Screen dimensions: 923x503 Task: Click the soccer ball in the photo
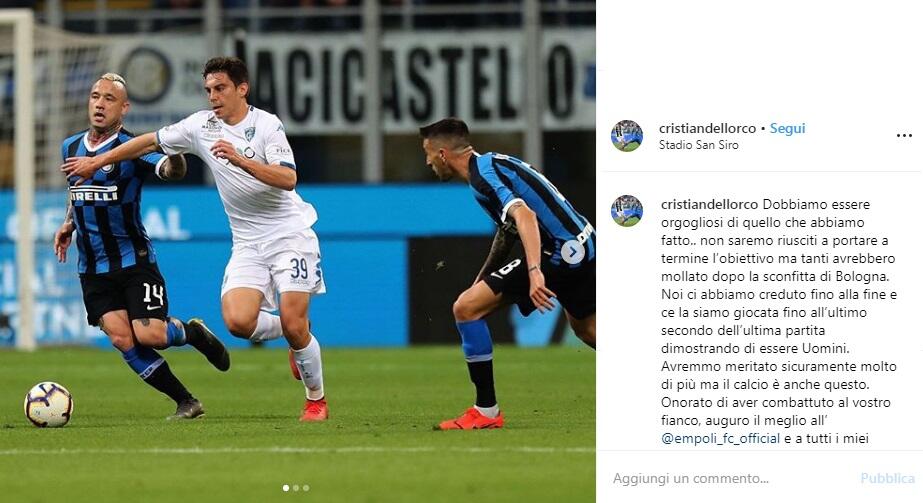[48, 404]
